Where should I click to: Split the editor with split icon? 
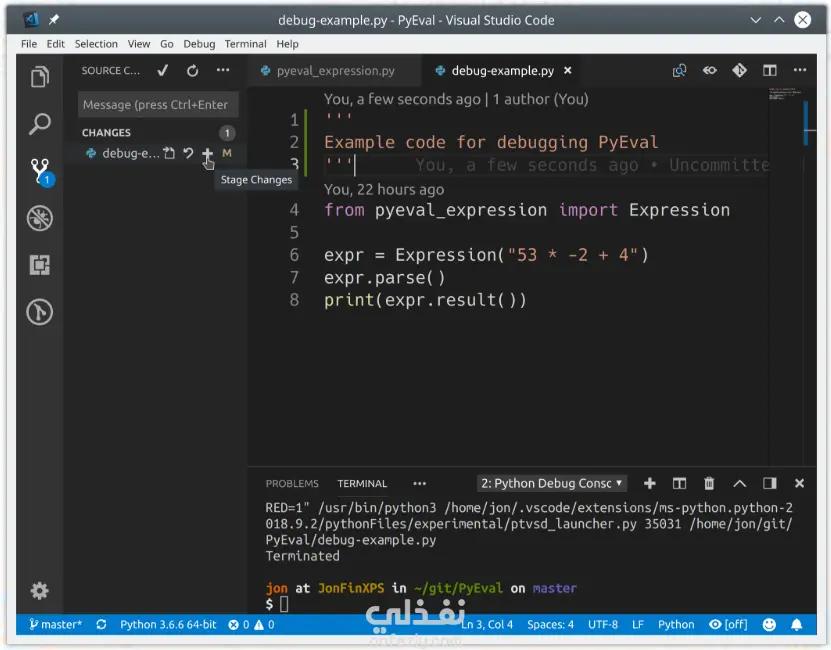coord(770,70)
